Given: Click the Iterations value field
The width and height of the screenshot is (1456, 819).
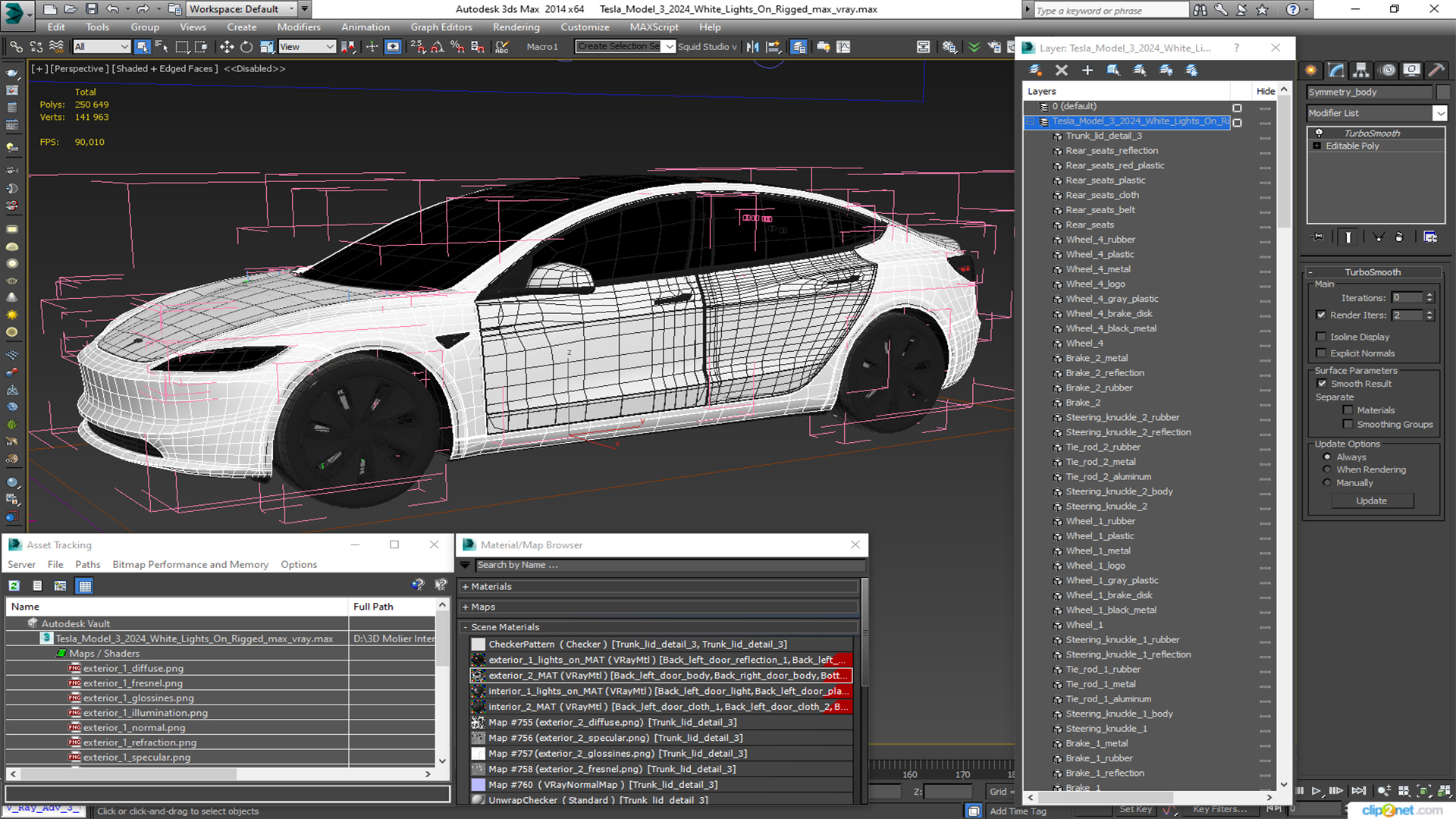Looking at the screenshot, I should click(1407, 298).
